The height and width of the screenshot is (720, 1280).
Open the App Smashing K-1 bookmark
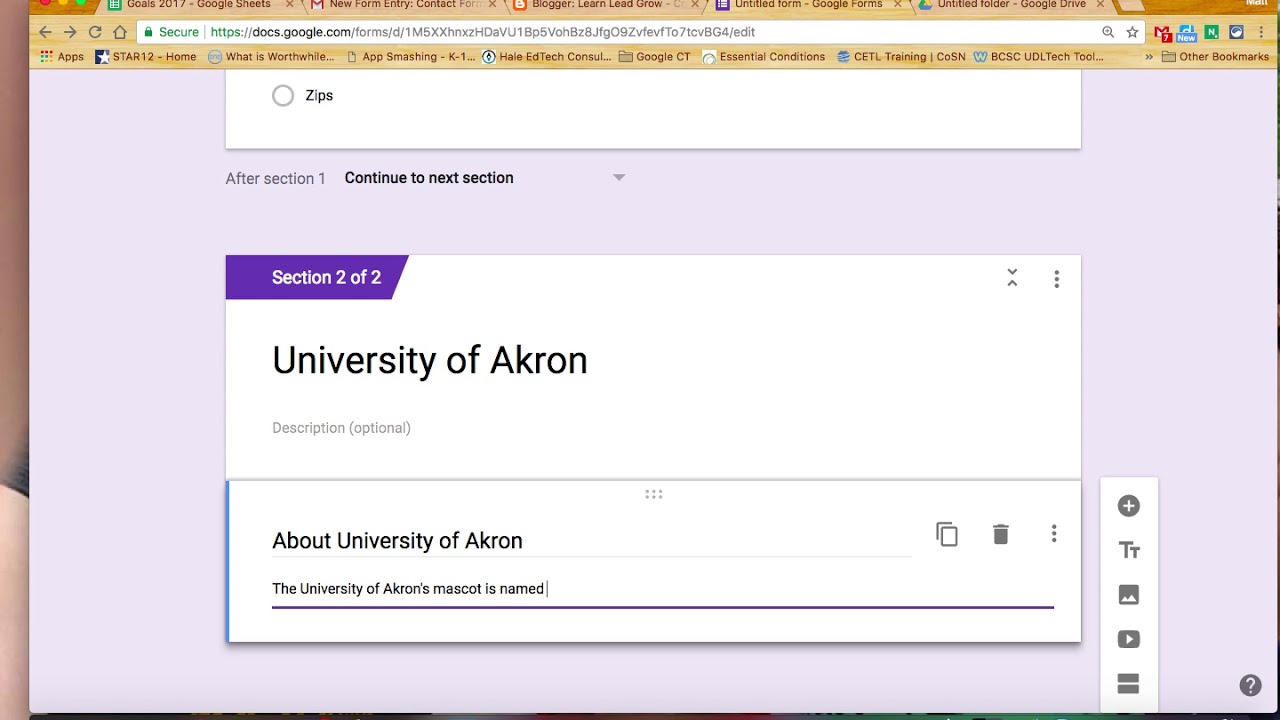411,57
